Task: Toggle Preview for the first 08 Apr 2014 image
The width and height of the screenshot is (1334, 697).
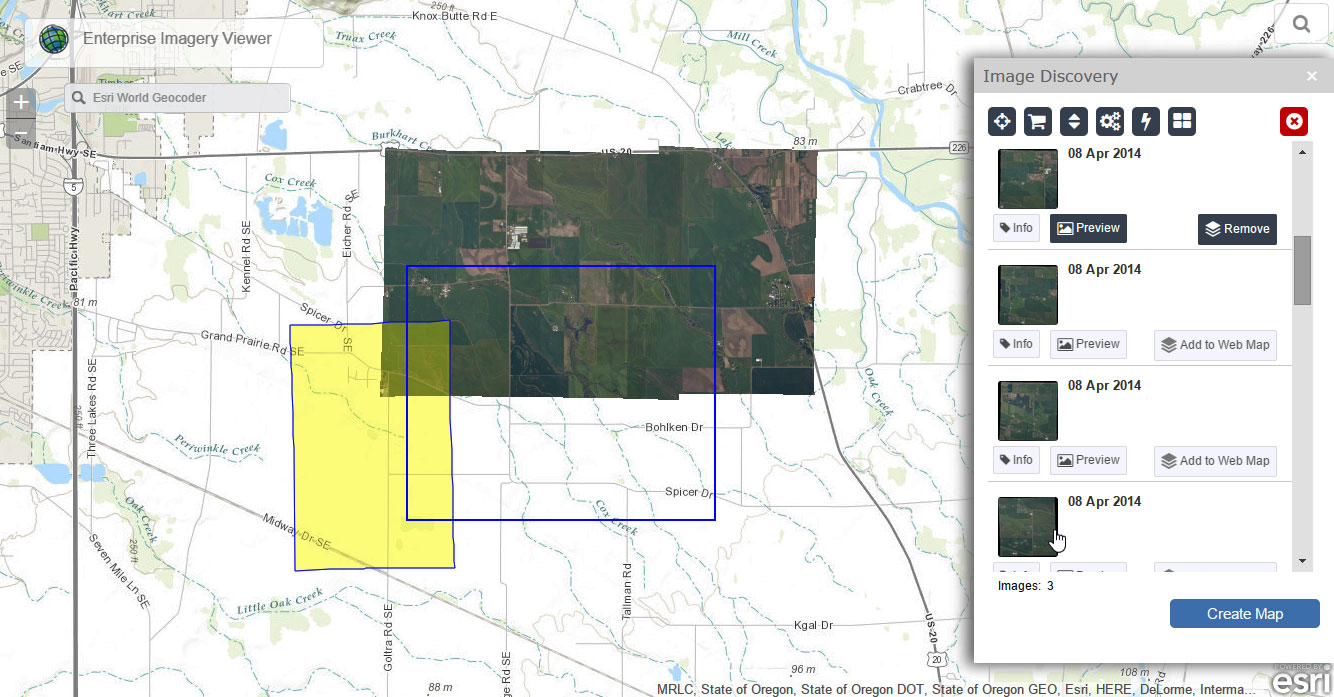Action: (x=1088, y=228)
